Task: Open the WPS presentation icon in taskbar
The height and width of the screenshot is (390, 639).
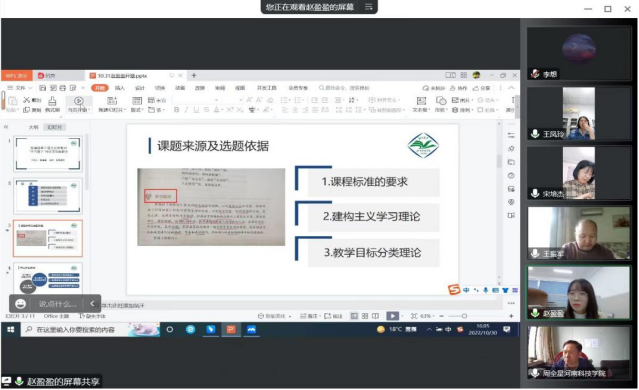Action: [x=231, y=329]
